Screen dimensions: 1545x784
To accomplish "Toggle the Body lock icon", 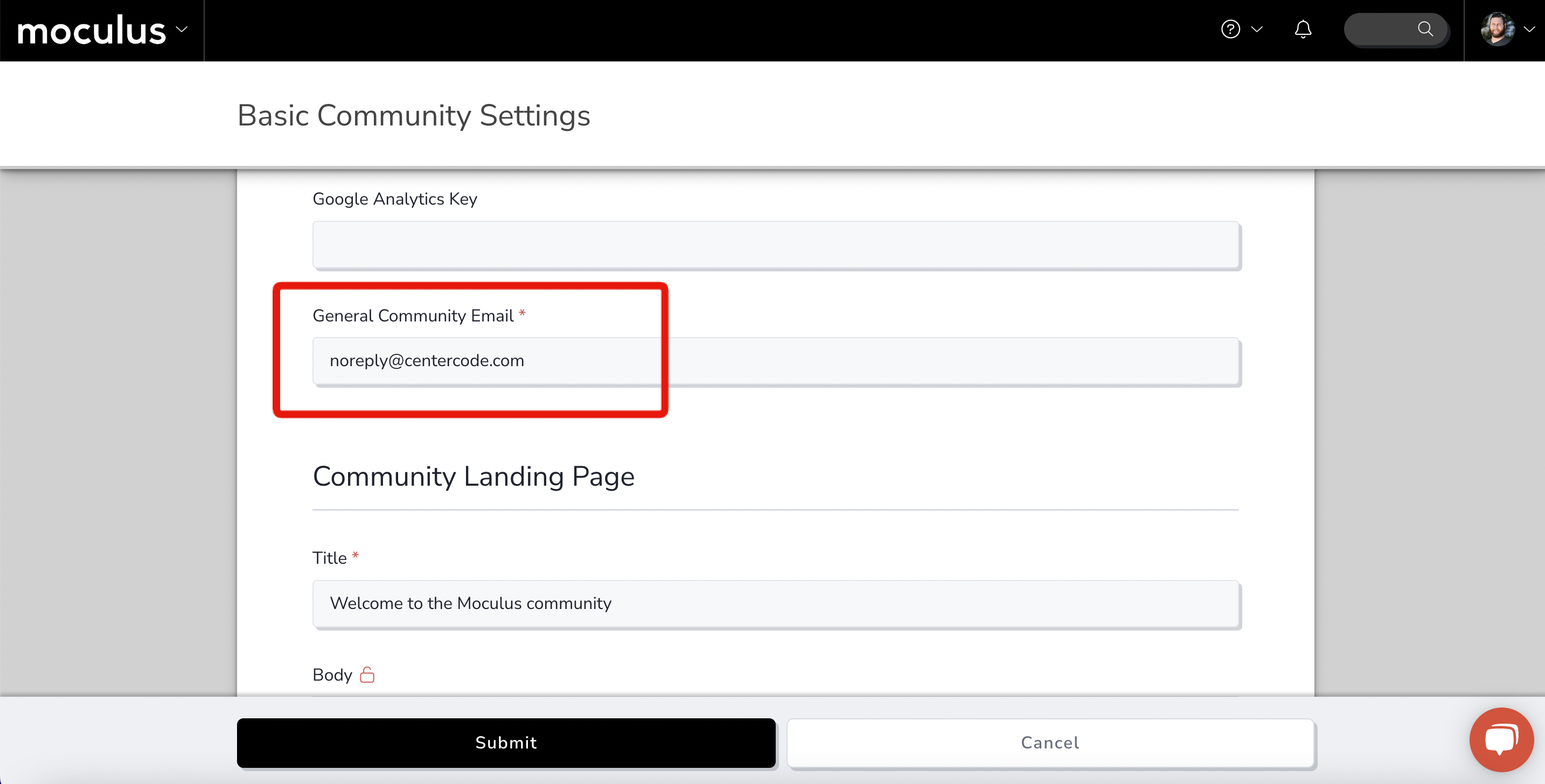I will [367, 674].
